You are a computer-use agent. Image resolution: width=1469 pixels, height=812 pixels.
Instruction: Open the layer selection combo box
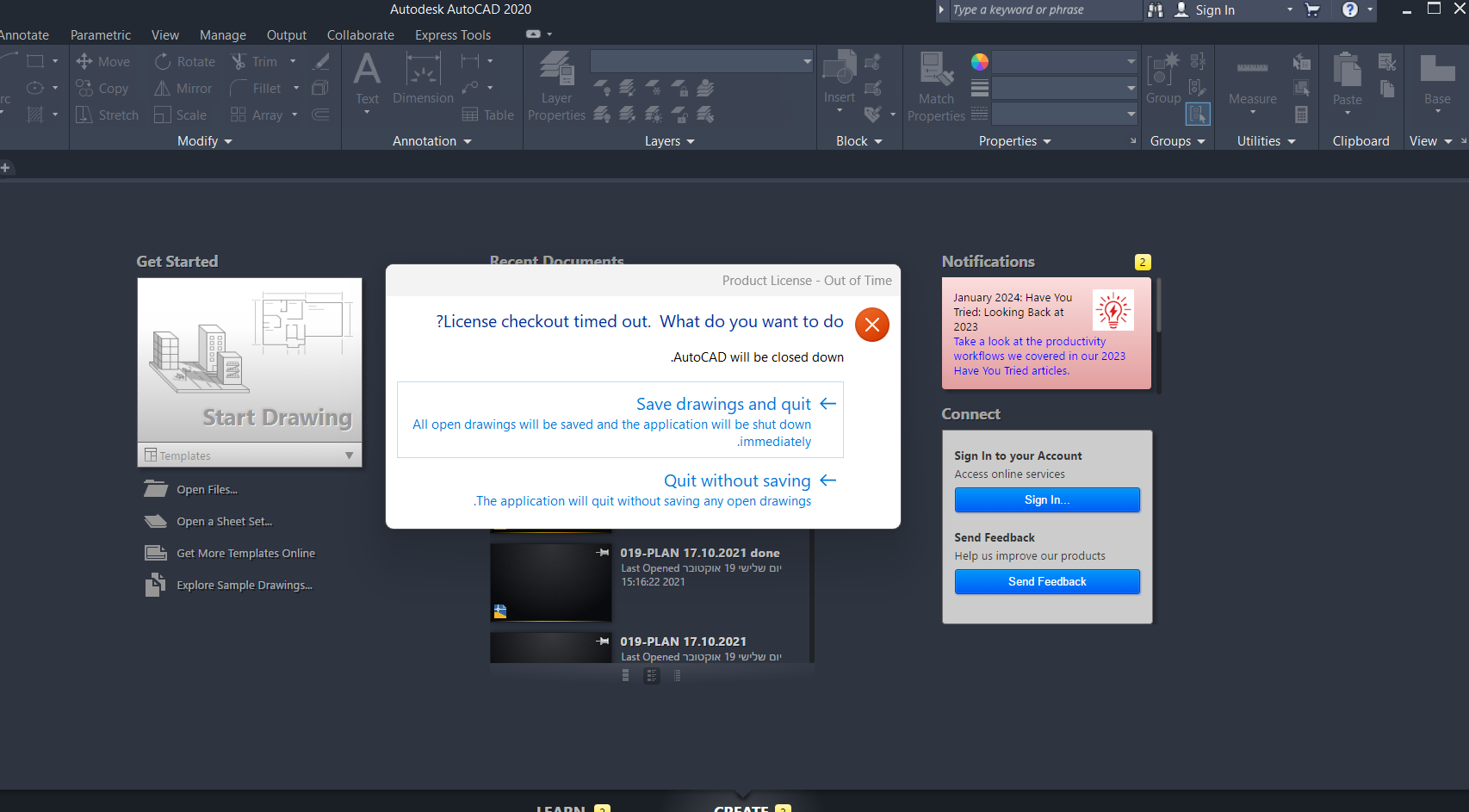[x=702, y=61]
